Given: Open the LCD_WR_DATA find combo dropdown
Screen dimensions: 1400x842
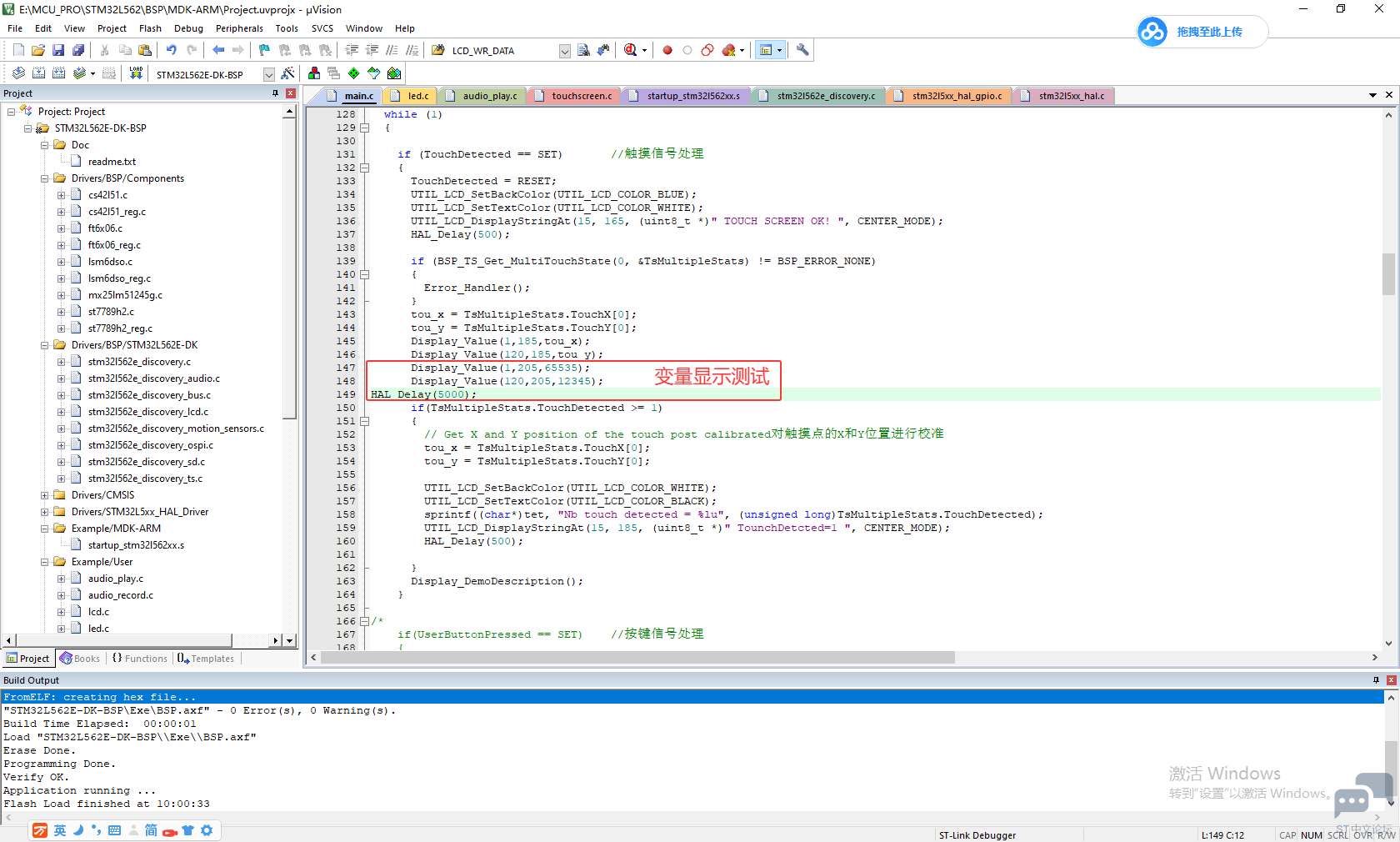Looking at the screenshot, I should pyautogui.click(x=564, y=51).
